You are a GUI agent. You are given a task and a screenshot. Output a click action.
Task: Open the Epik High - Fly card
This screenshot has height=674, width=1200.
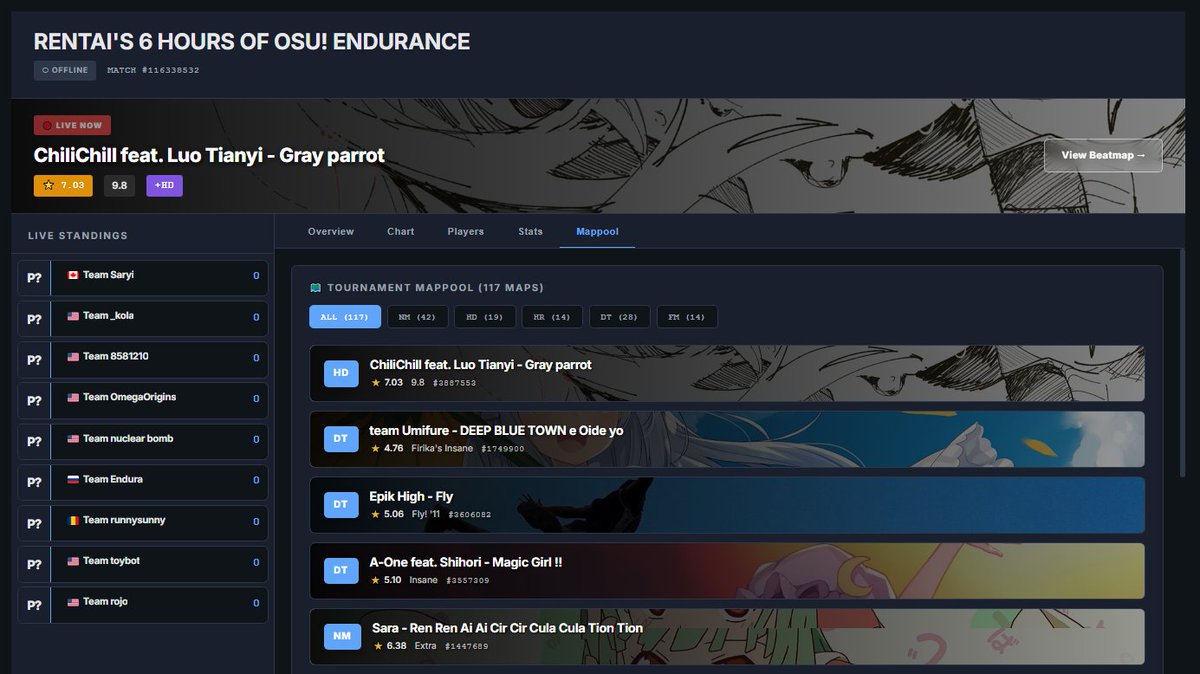click(x=727, y=505)
